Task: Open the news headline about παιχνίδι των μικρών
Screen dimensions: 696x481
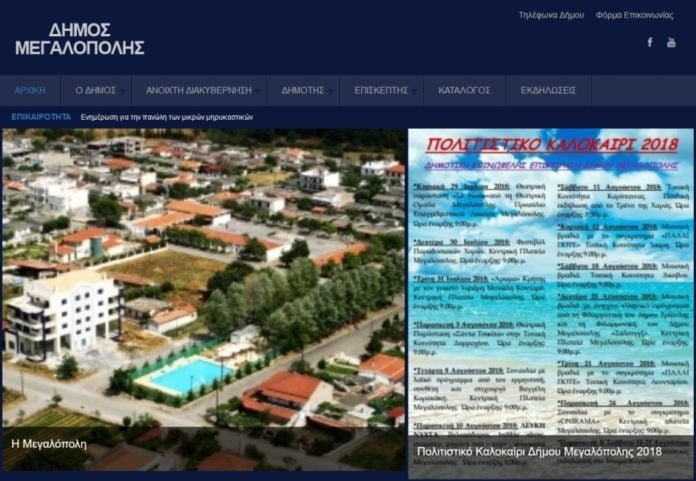Action: pyautogui.click(x=167, y=117)
